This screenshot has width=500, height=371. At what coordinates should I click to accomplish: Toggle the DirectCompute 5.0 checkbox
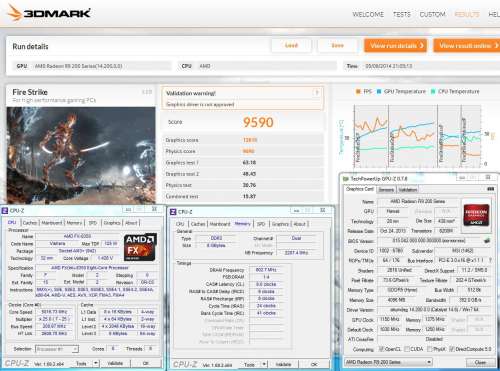[x=452, y=349]
